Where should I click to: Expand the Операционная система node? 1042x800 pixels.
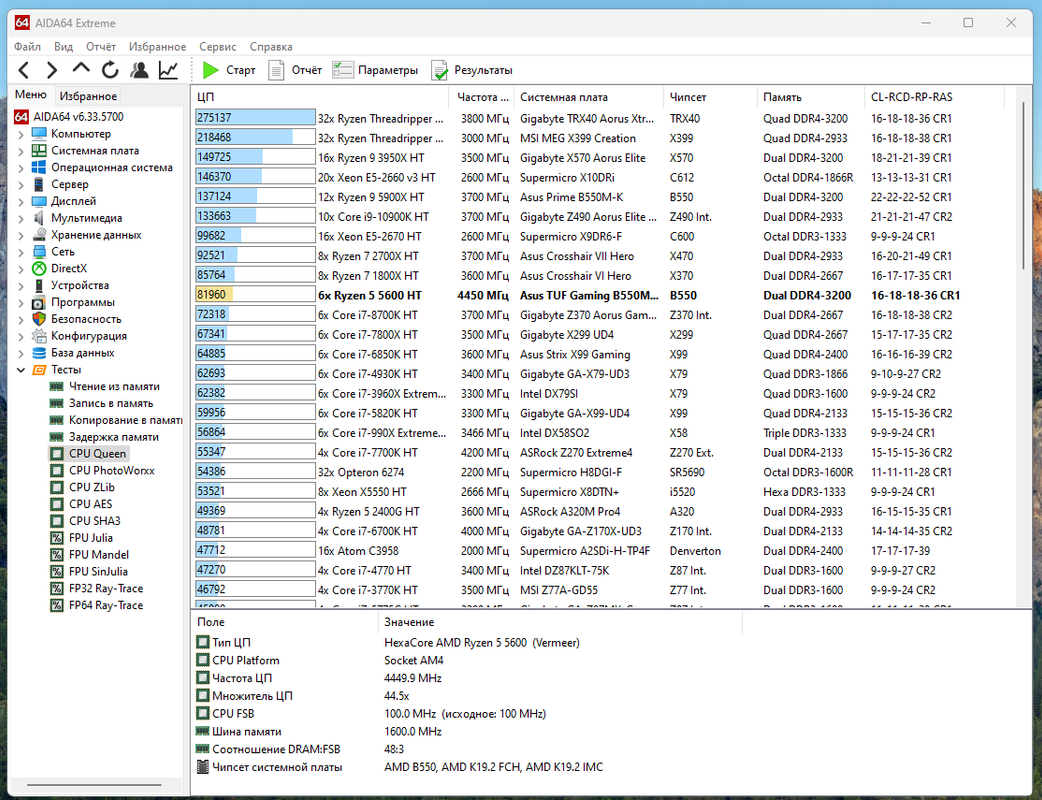tap(21, 167)
